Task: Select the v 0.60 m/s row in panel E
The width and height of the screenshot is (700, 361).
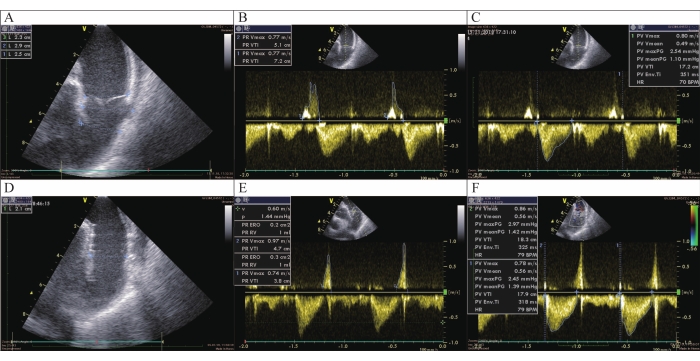Action: pos(263,208)
